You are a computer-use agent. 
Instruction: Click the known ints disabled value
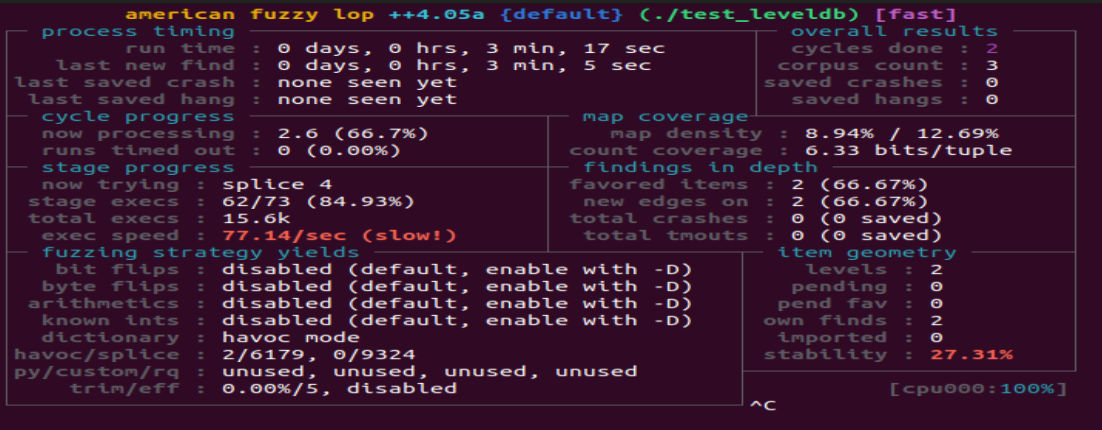tap(458, 320)
